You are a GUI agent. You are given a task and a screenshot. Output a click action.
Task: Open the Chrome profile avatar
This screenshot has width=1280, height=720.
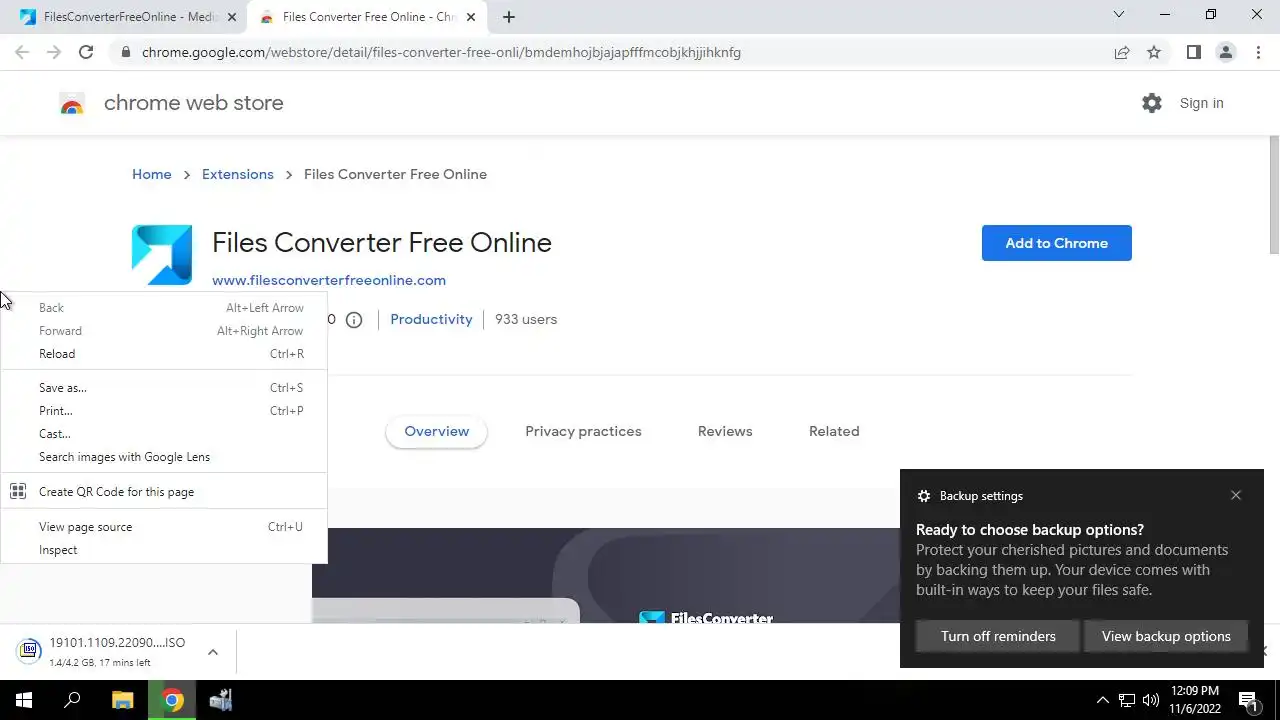[1225, 52]
